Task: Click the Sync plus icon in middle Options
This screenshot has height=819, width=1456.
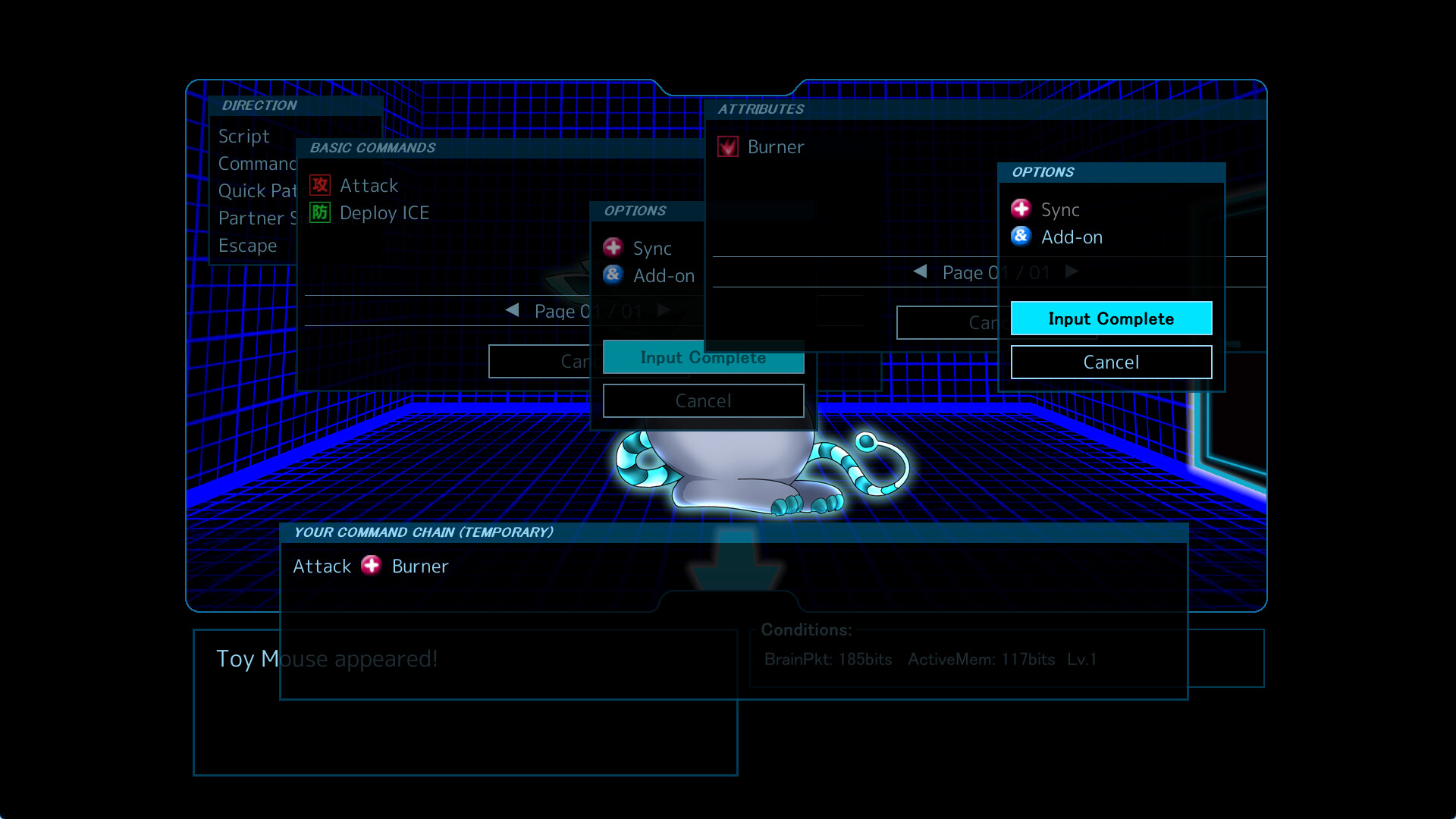Action: 613,246
